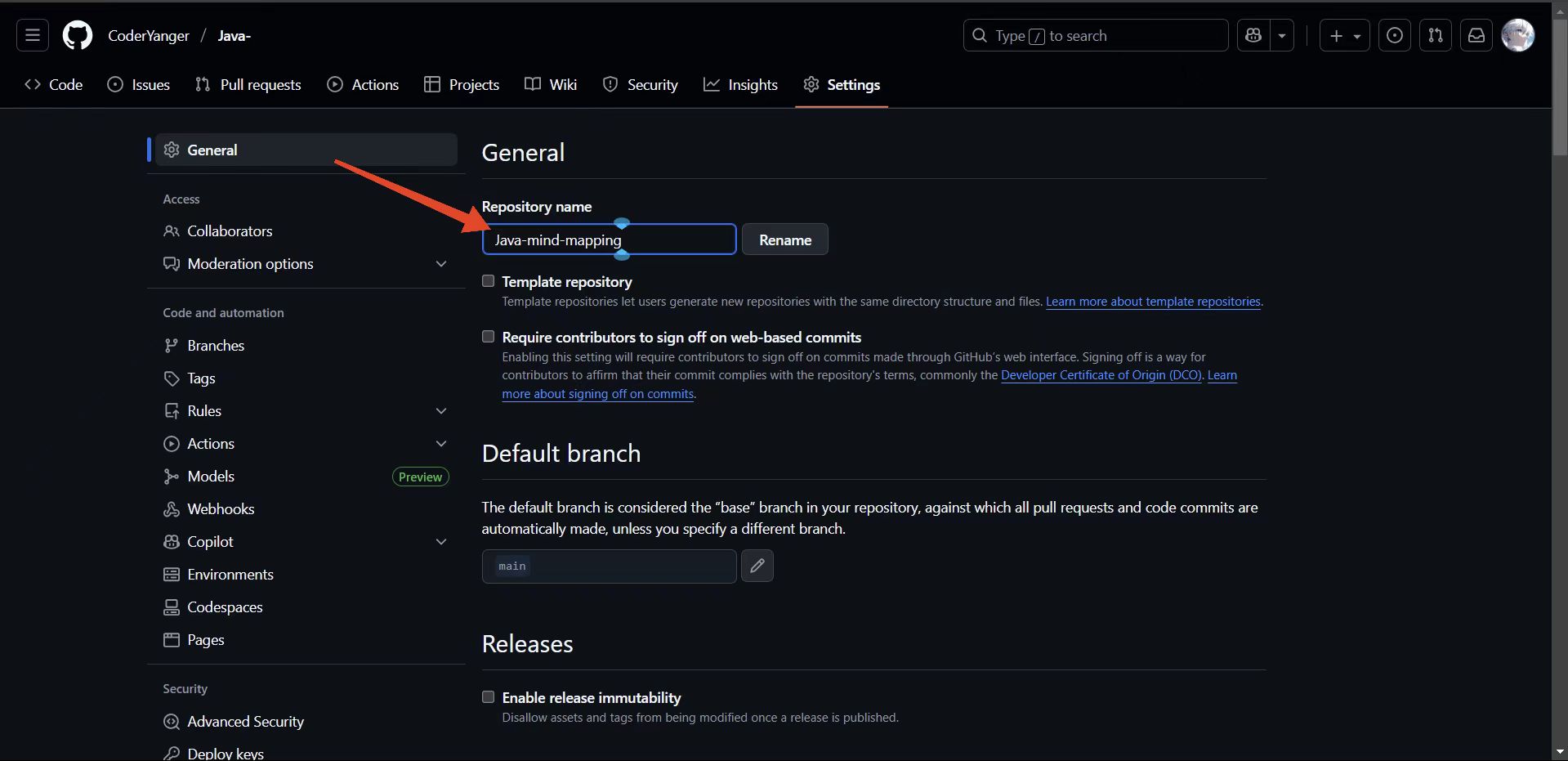
Task: Enable release immutability checkbox
Action: click(x=489, y=697)
